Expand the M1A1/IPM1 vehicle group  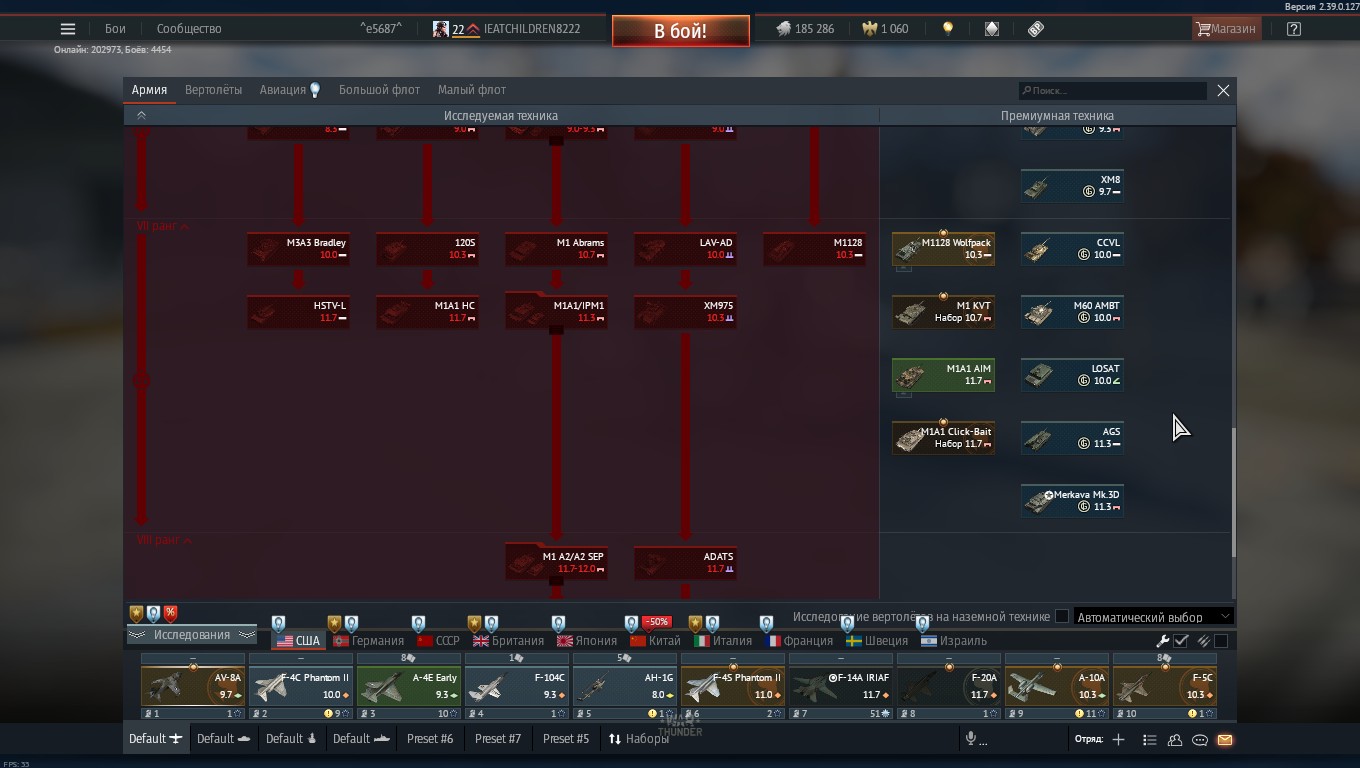click(556, 311)
